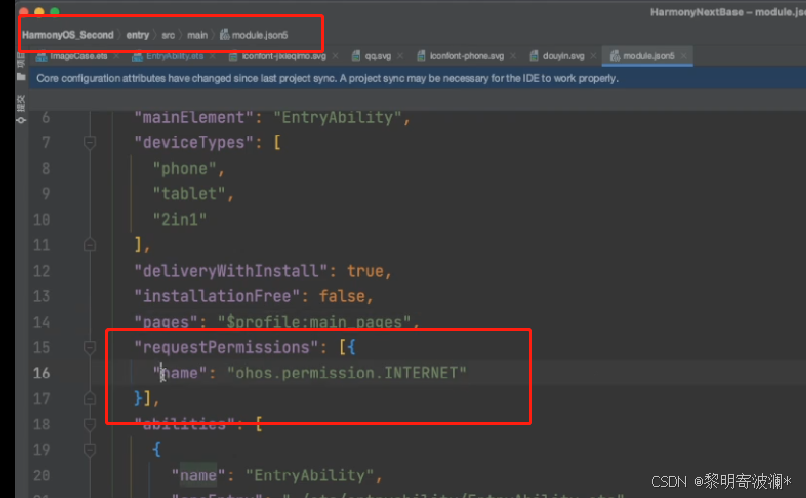Click the "ohos.permission.INTERNET" string
Viewport: 806px width, 498px height.
click(347, 373)
